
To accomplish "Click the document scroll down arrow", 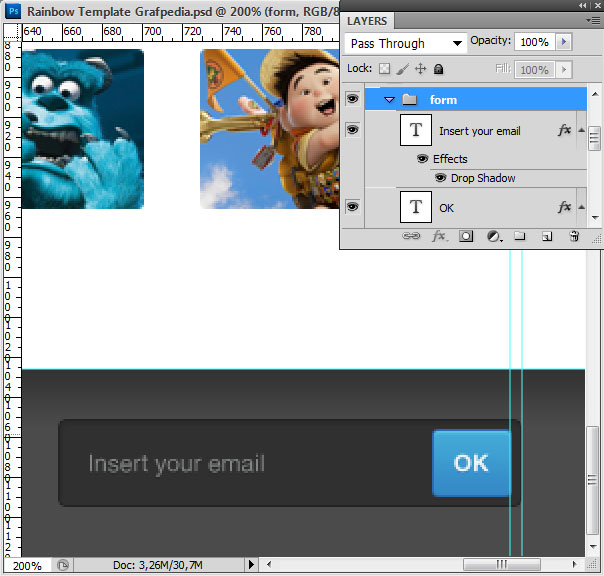I will tap(594, 547).
